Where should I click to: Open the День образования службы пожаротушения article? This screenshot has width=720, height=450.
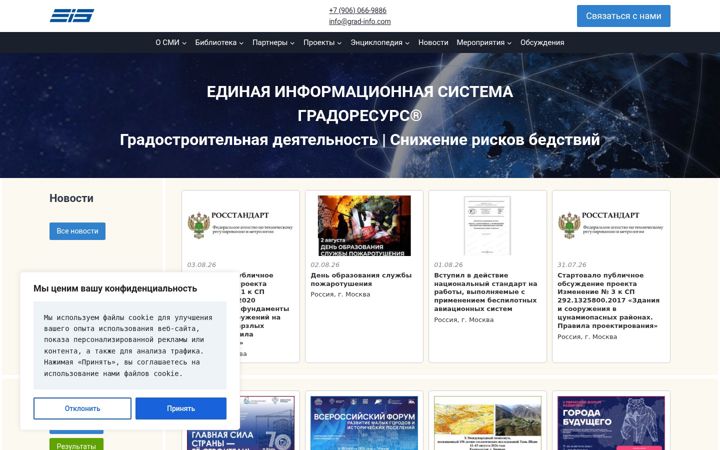coord(361,279)
